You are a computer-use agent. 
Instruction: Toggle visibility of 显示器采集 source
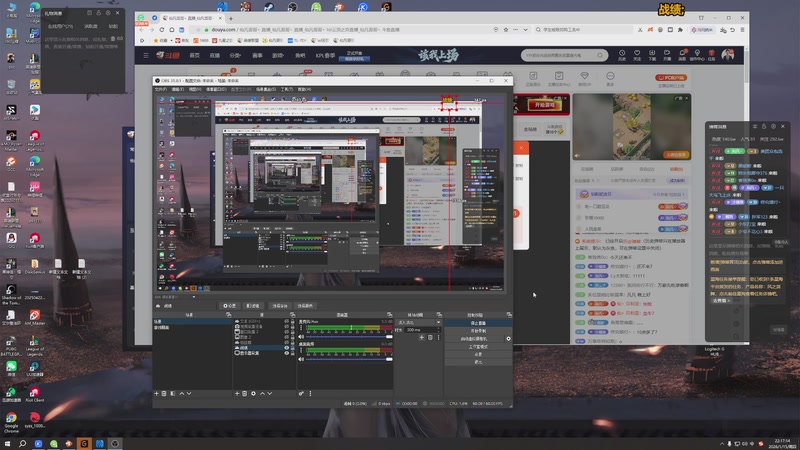coord(287,353)
